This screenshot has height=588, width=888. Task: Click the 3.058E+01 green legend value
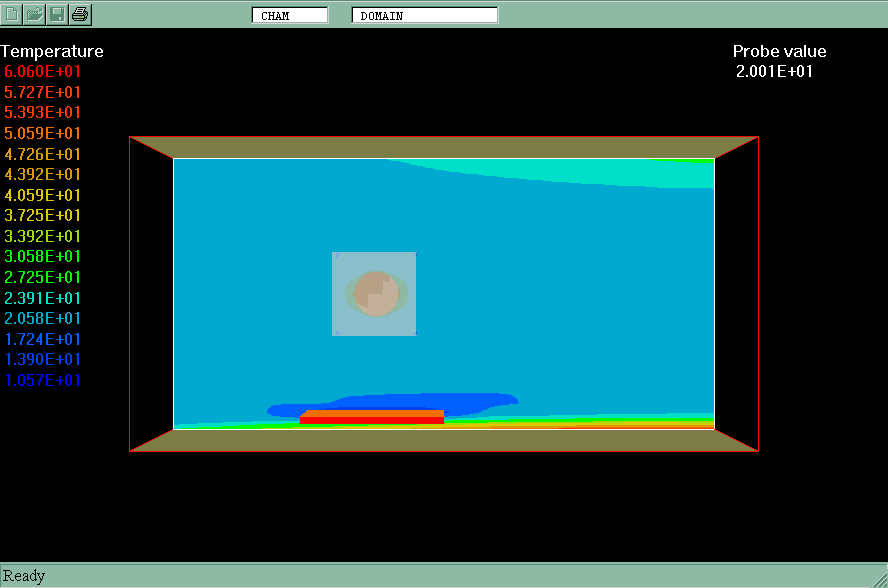(43, 257)
